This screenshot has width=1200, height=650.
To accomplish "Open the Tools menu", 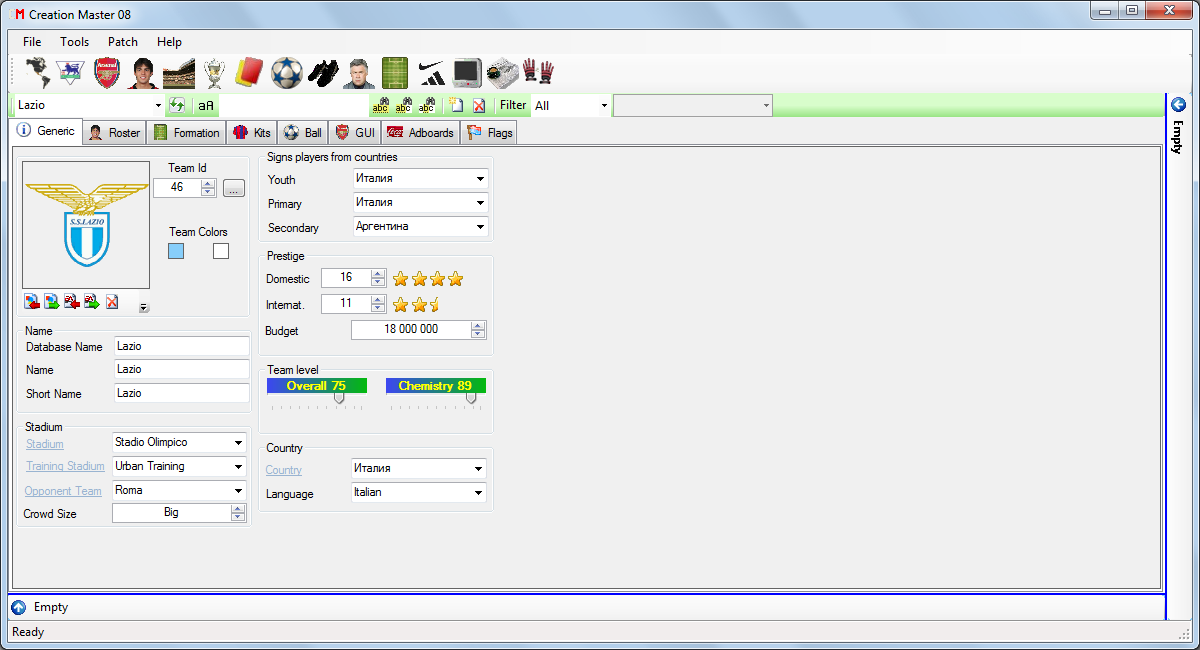I will (x=74, y=42).
